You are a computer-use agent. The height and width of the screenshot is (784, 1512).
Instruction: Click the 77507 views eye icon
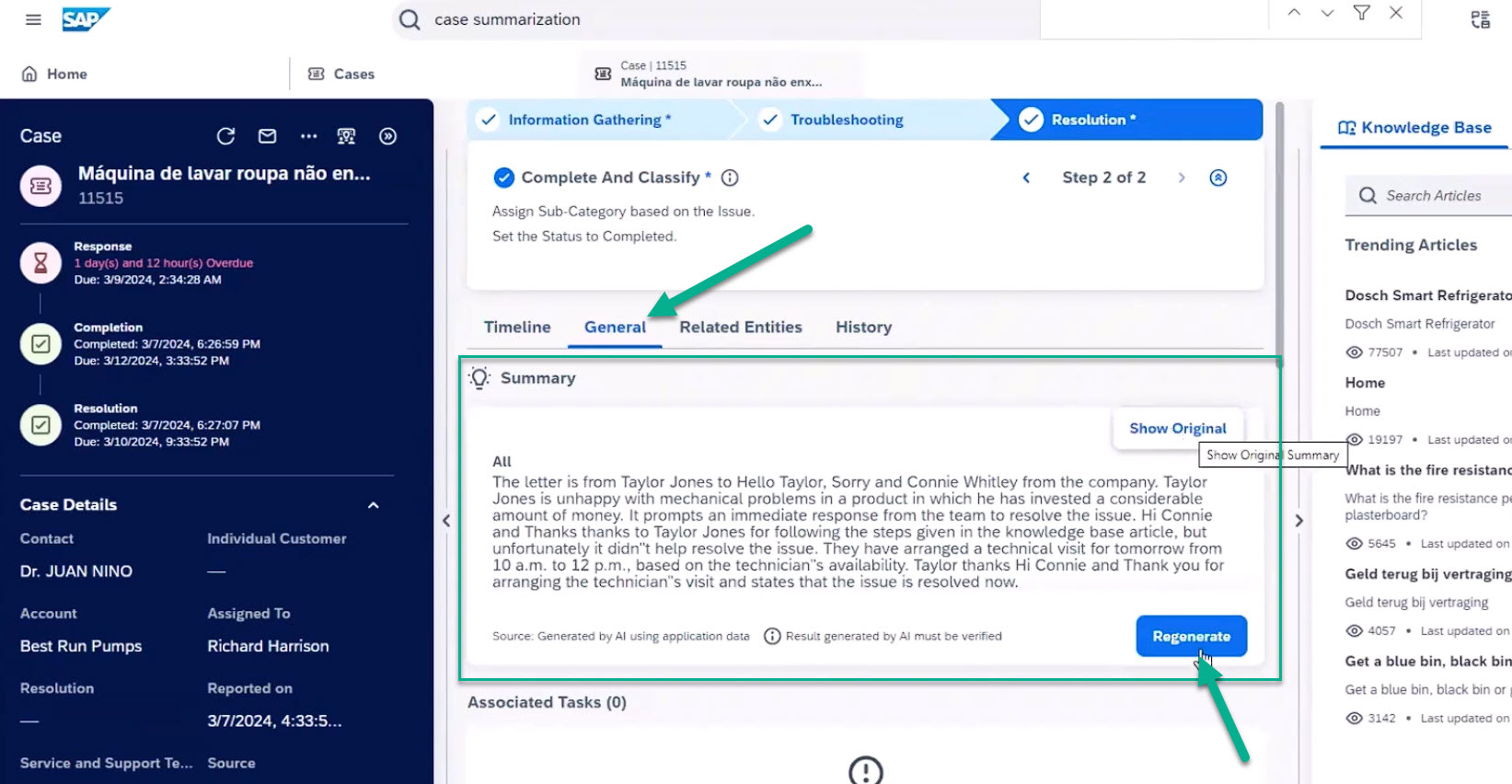[x=1354, y=352]
